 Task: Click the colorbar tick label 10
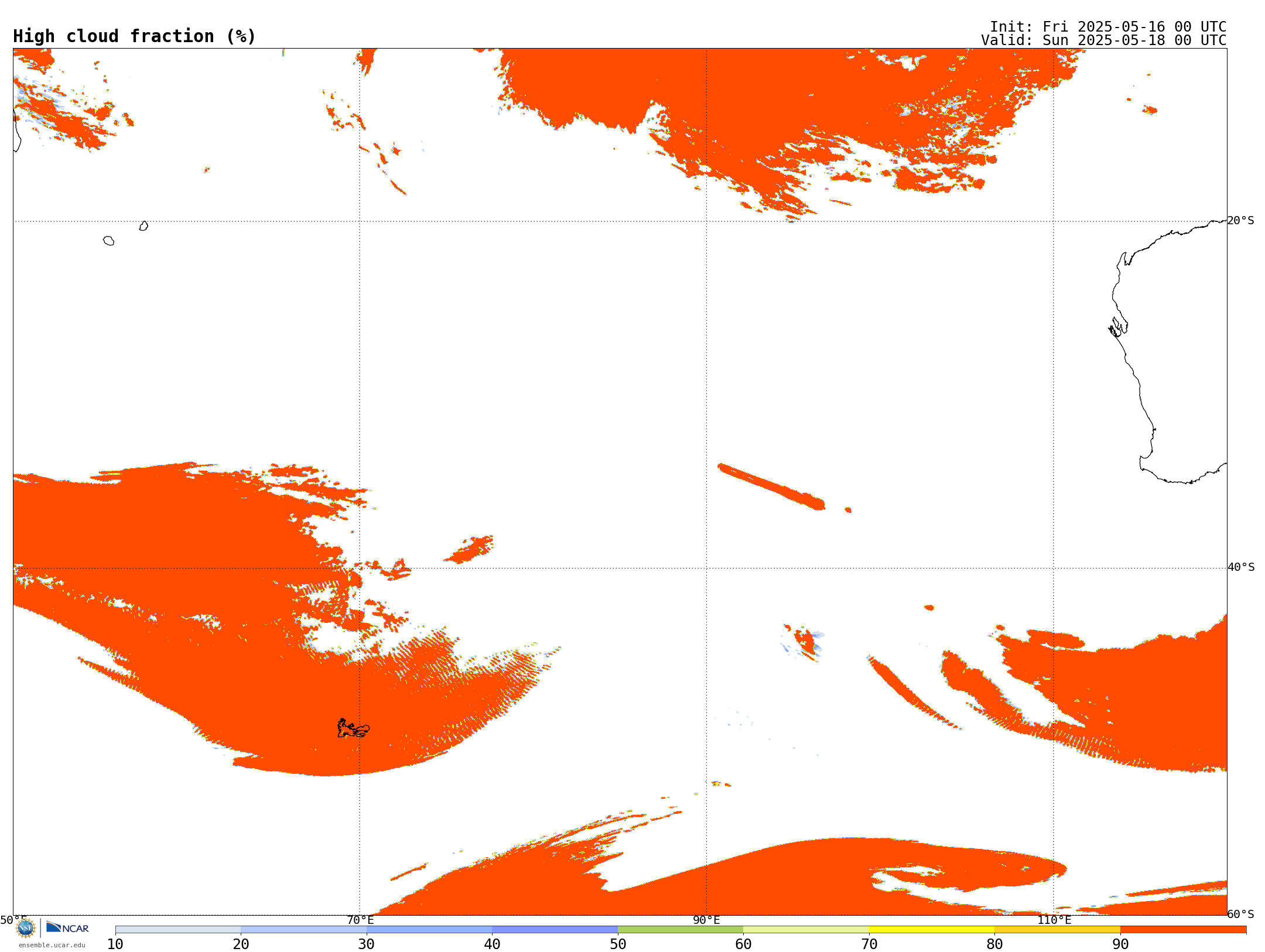(x=115, y=944)
